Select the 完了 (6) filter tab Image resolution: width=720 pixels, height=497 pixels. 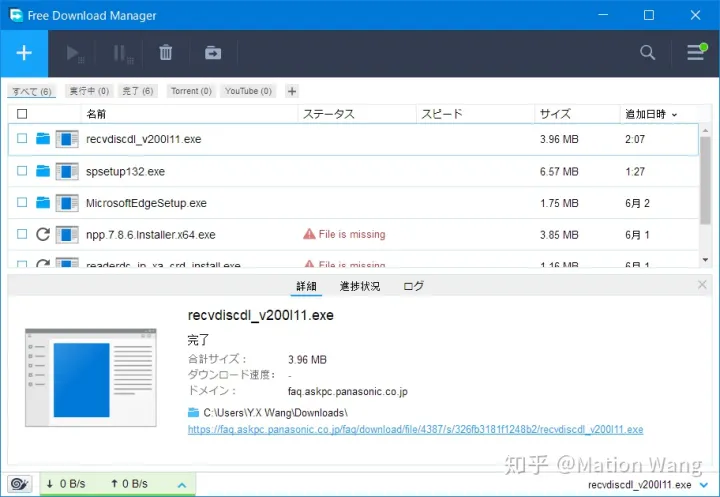[x=138, y=91]
